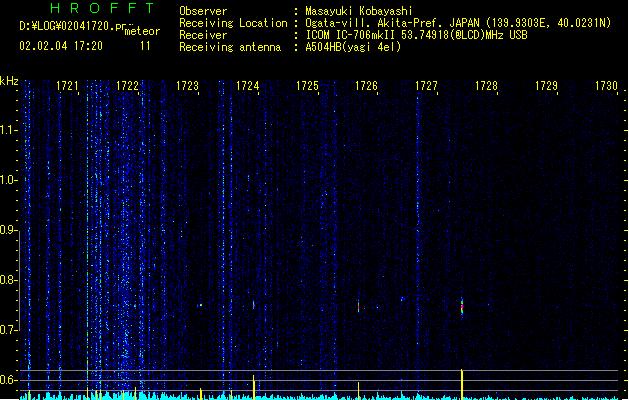This screenshot has width=629, height=400.
Task: Click the 1721 time axis label
Action: (x=67, y=86)
